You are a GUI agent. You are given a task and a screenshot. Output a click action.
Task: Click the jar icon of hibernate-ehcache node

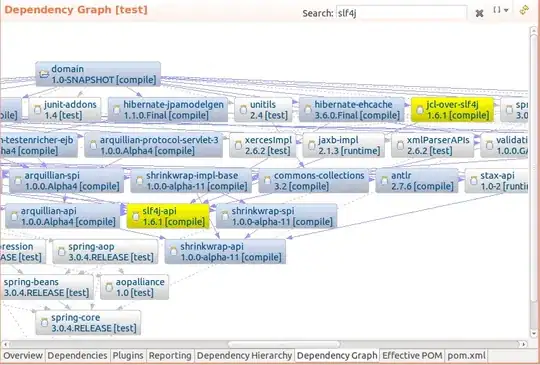[308, 110]
